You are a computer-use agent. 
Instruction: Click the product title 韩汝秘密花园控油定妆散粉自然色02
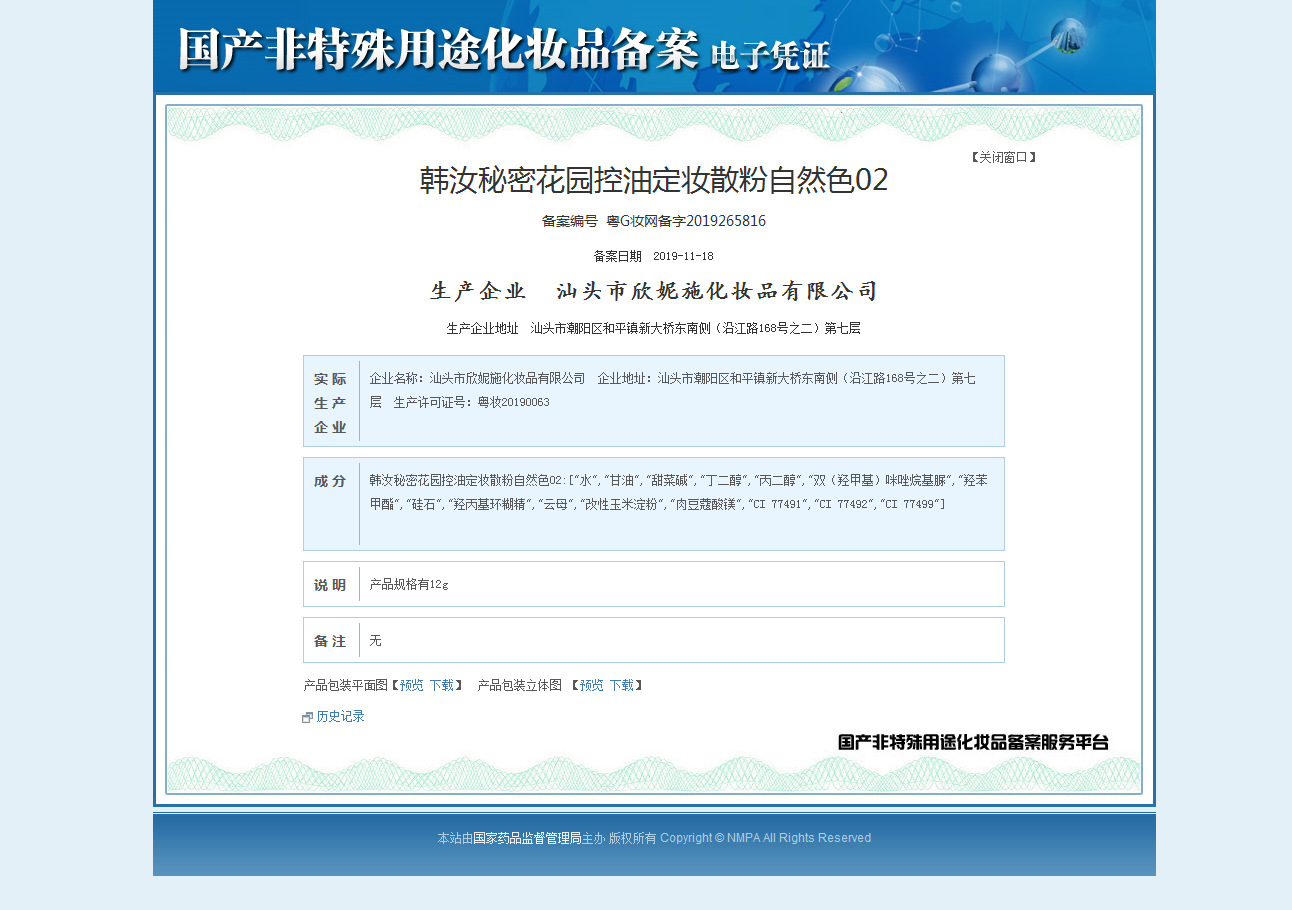pos(654,180)
